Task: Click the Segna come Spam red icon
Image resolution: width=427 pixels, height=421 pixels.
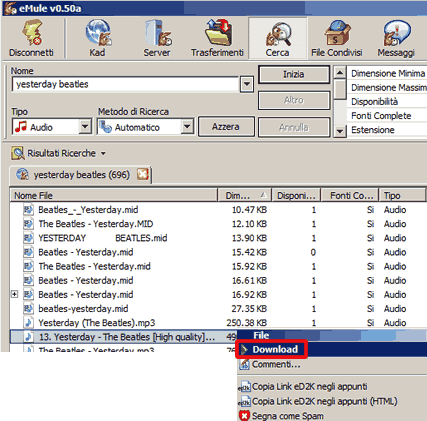Action: [x=244, y=416]
